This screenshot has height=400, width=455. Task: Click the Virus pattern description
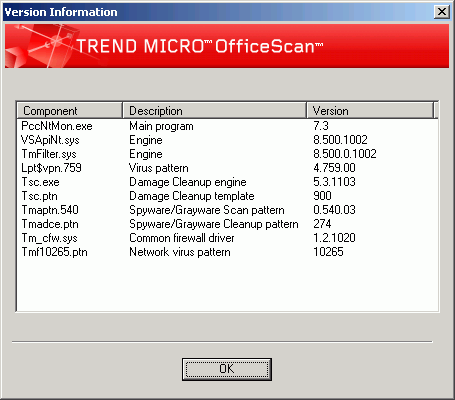(x=159, y=168)
